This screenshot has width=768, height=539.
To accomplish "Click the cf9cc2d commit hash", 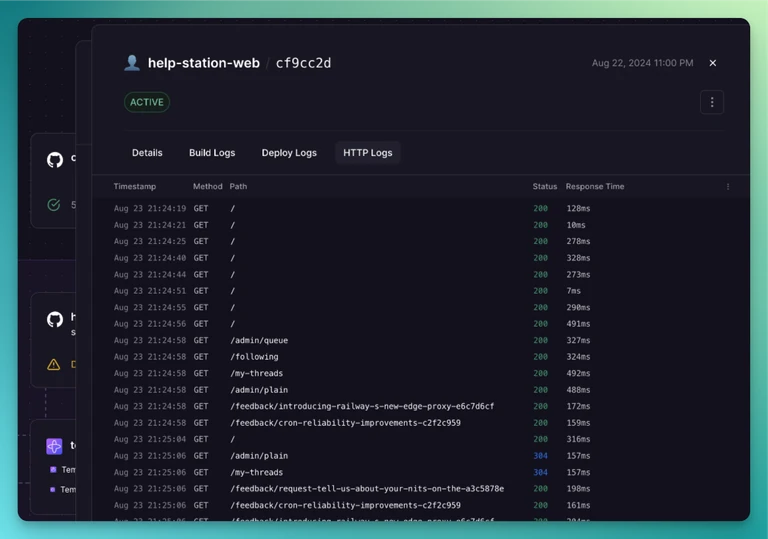I will click(303, 63).
